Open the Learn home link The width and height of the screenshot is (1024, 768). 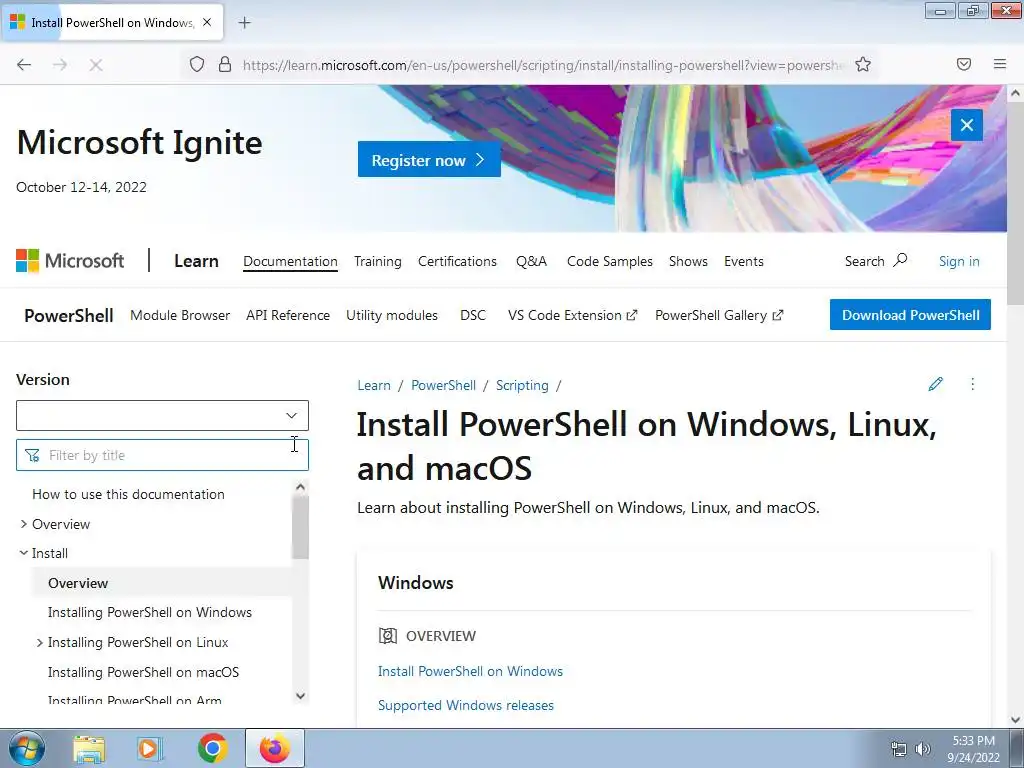pos(196,261)
